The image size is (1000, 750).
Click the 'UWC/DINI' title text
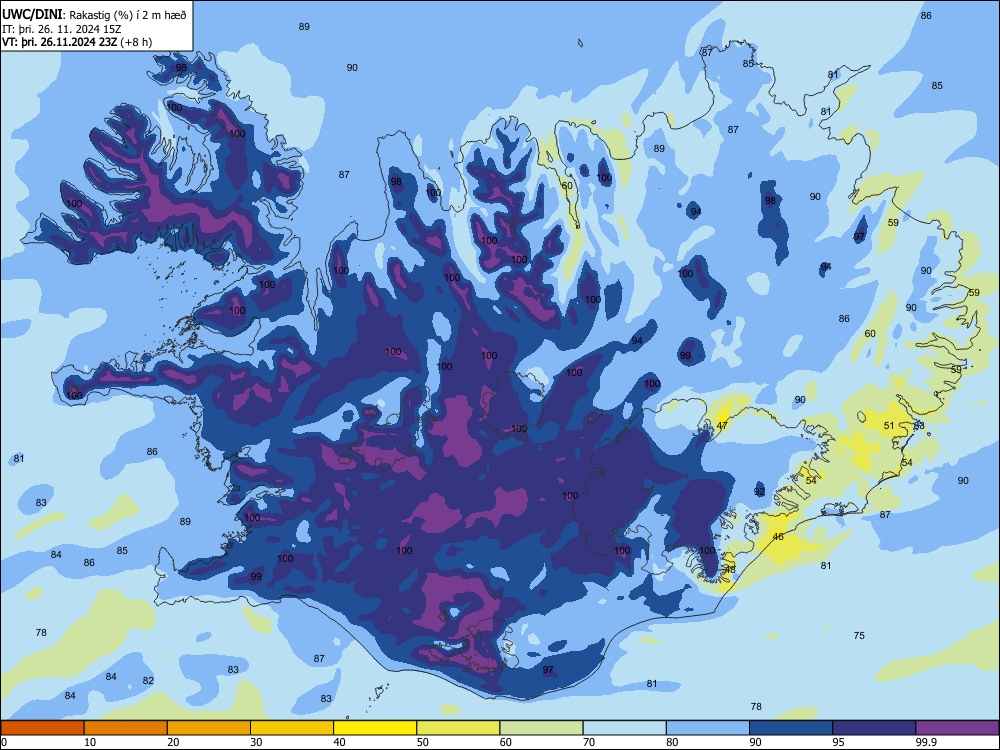(32, 15)
